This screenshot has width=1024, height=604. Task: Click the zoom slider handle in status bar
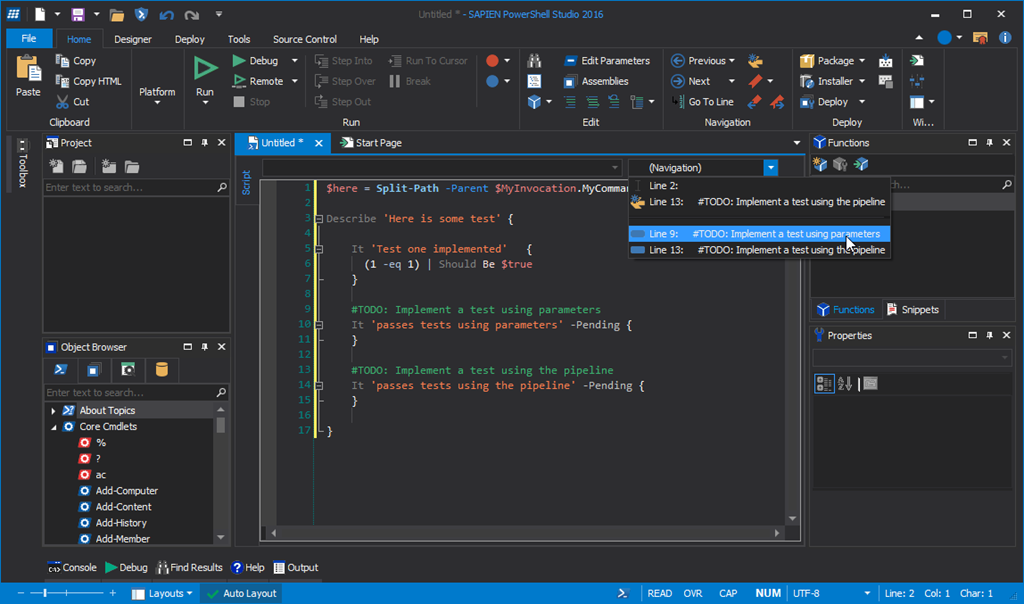45,593
